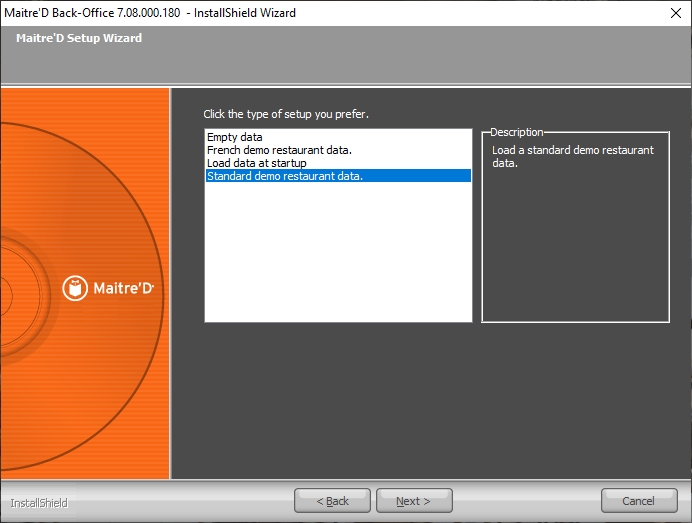Pick "Load data at startup" in list
Viewport: 692px width, 523px height.
click(256, 163)
